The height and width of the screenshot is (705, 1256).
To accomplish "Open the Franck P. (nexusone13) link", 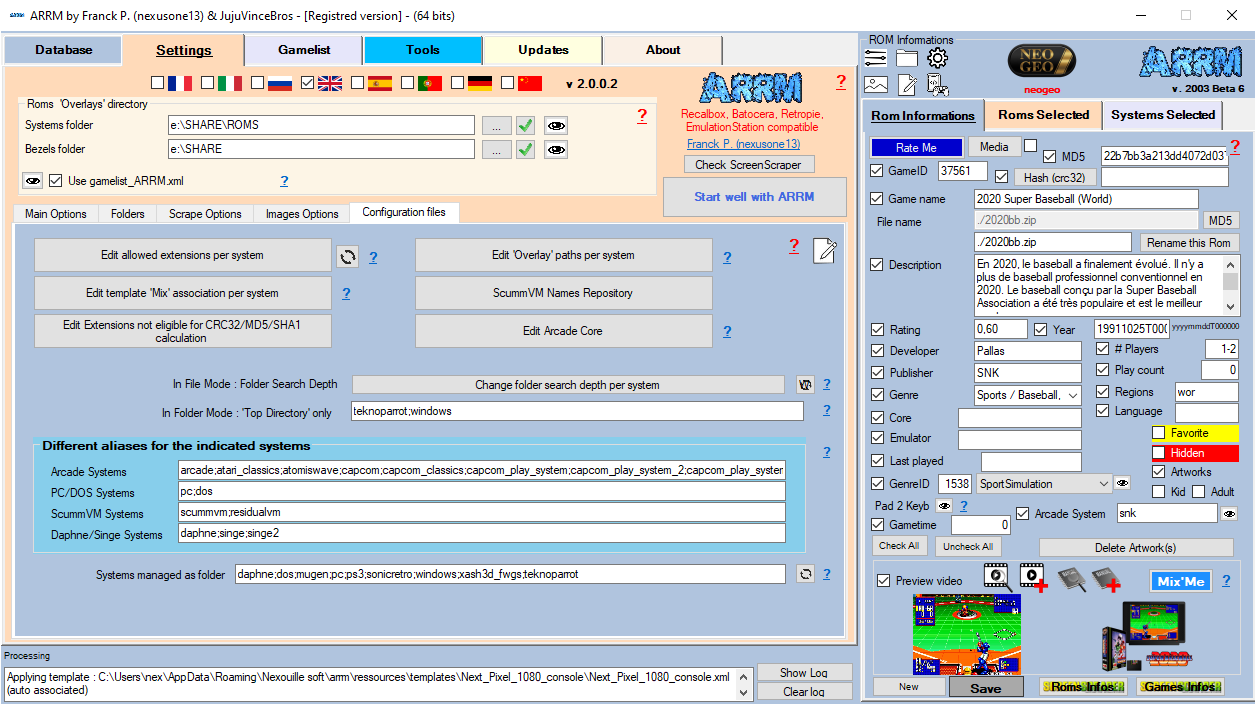I will pos(743,144).
